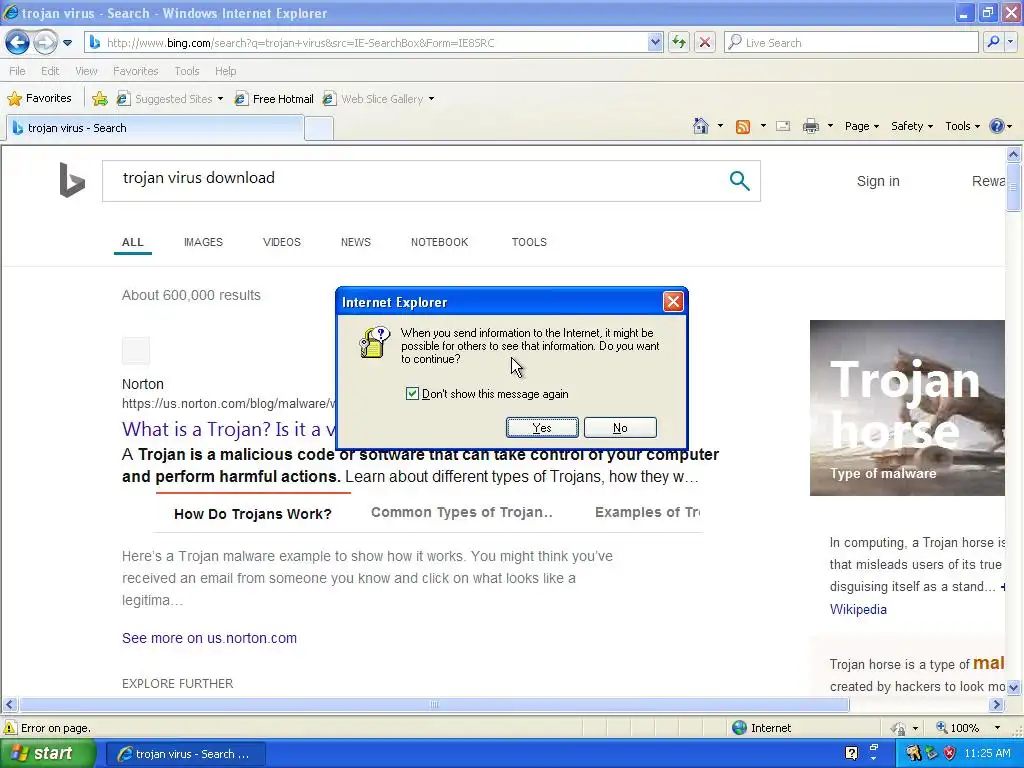
Task: Switch to the NEWS results tab
Action: point(355,242)
